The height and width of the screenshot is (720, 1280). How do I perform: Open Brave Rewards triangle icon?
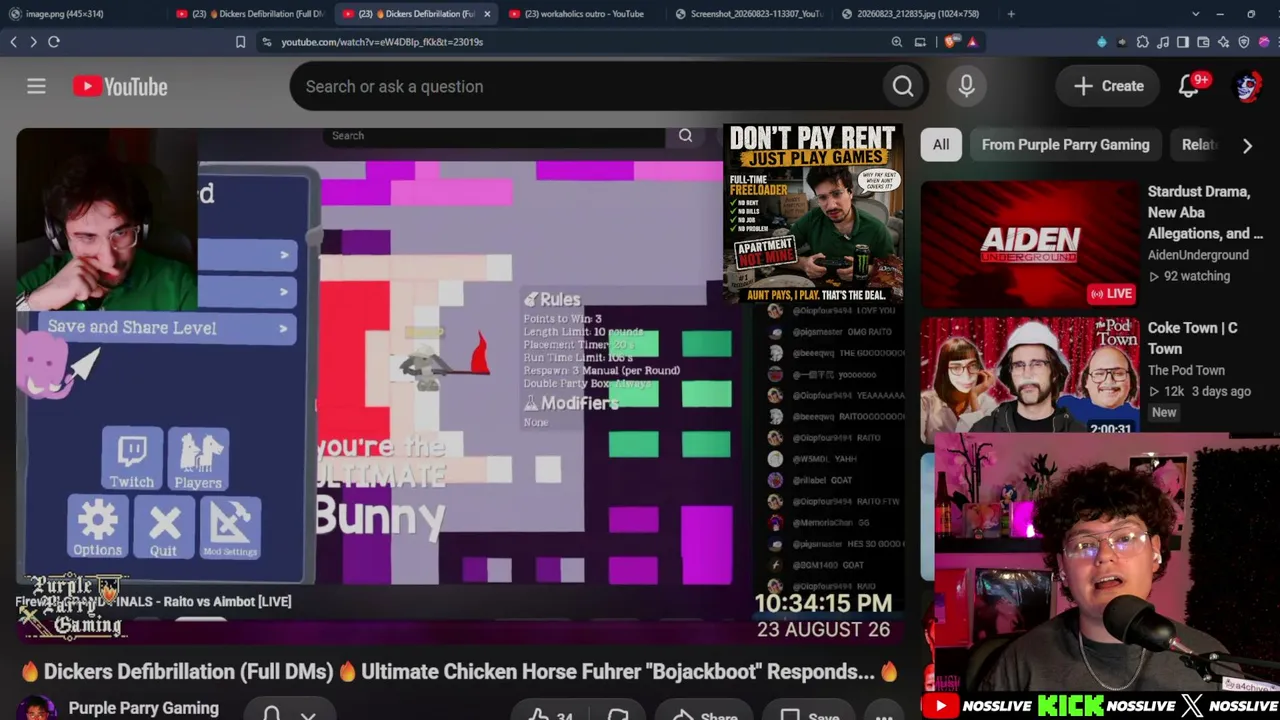pos(972,42)
